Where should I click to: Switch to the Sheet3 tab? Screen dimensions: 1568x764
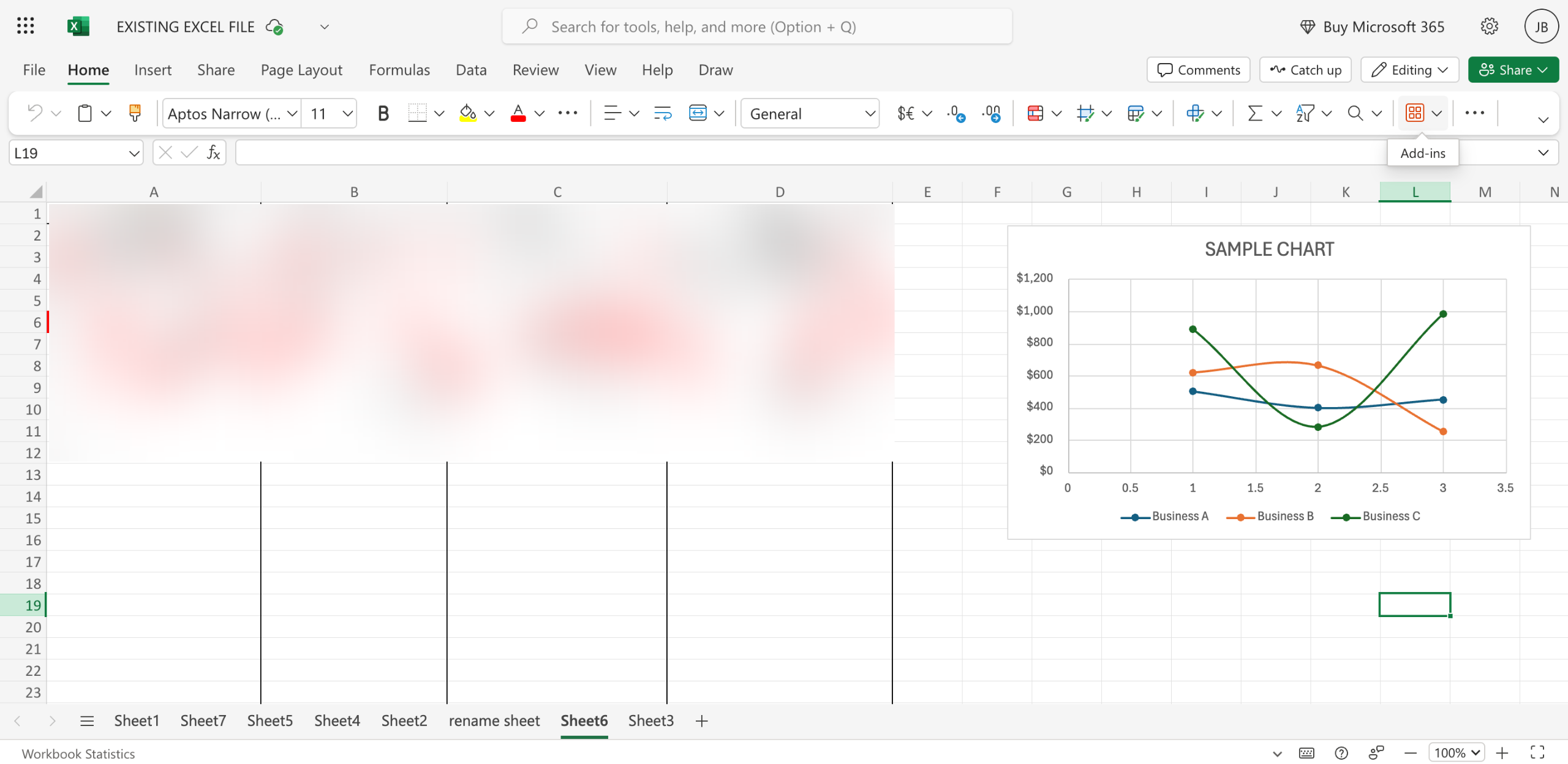point(650,721)
